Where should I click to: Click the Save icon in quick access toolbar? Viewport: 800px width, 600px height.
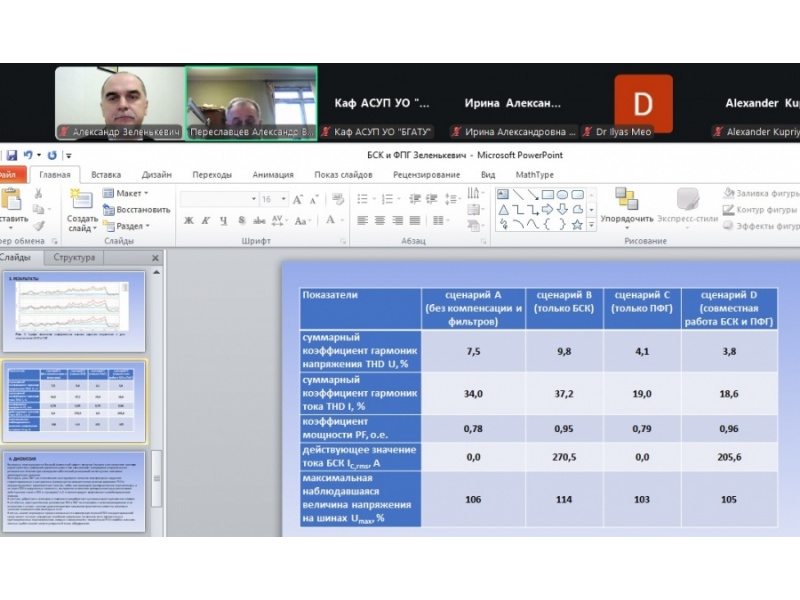point(10,155)
